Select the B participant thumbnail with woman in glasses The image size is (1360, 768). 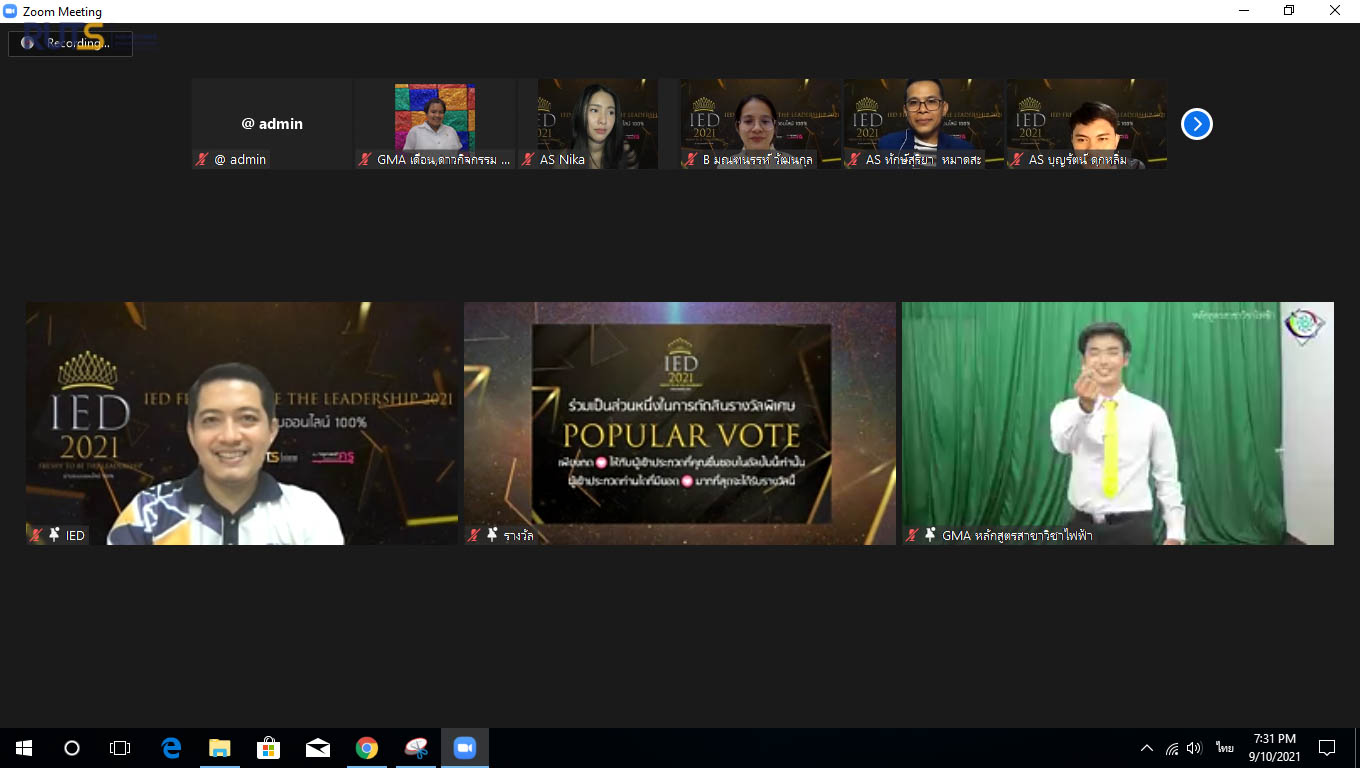[761, 124]
